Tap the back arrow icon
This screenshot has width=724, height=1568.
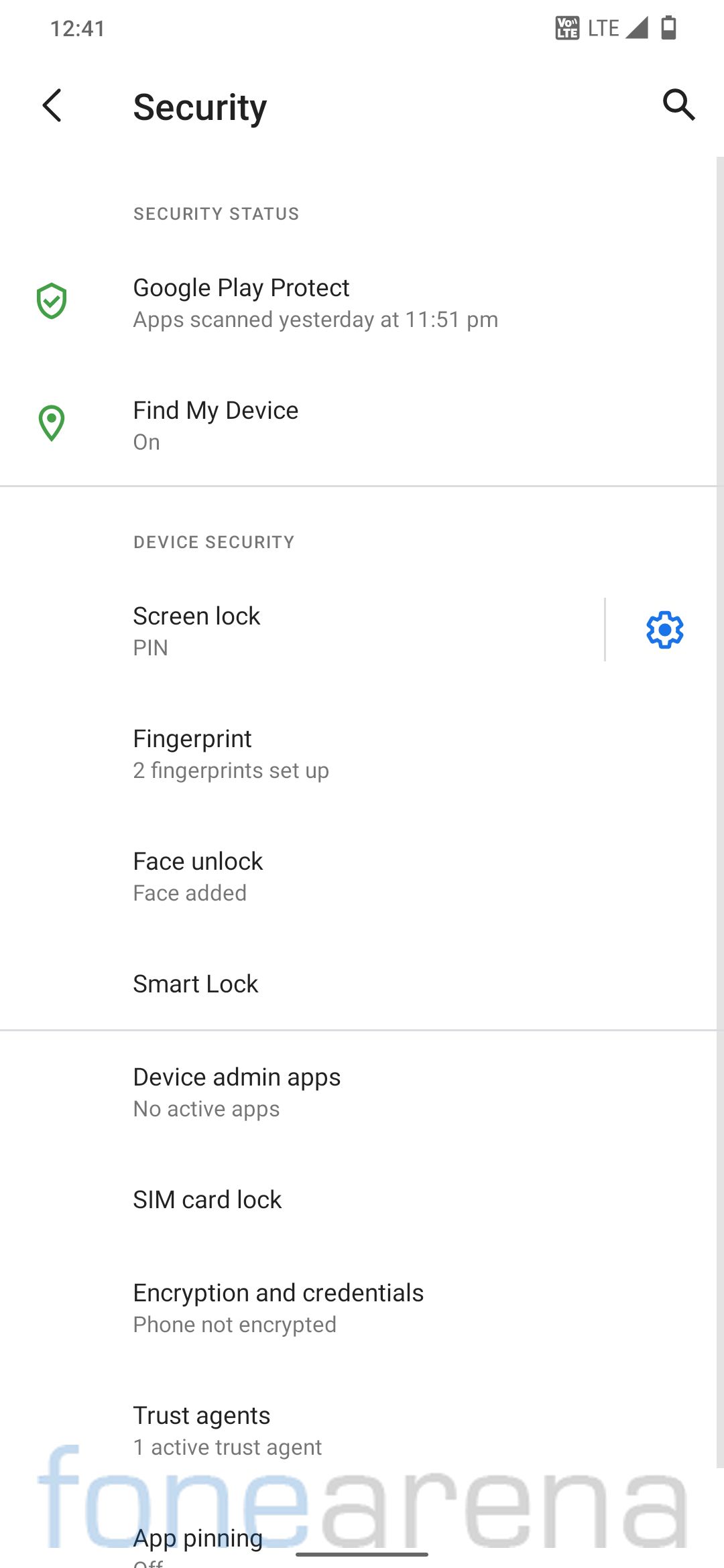pyautogui.click(x=52, y=106)
